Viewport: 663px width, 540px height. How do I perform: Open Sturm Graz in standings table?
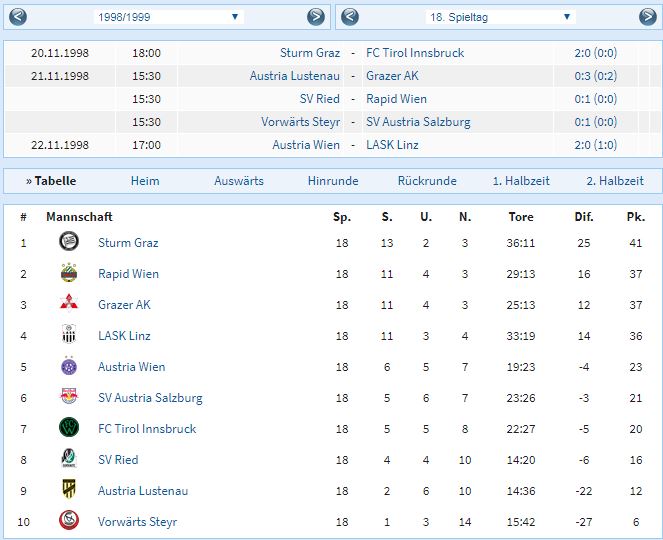(x=128, y=243)
